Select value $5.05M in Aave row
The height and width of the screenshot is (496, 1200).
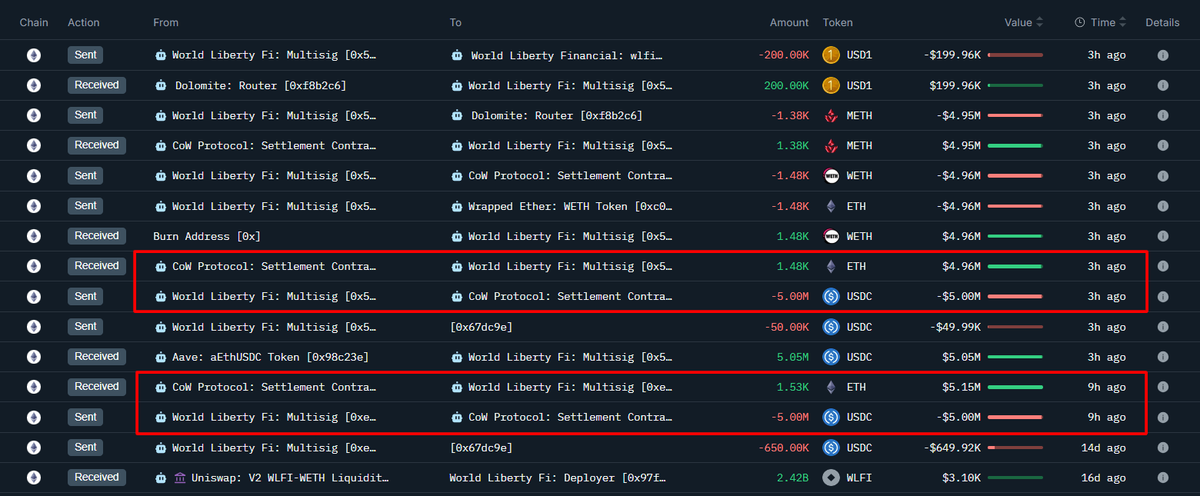pyautogui.click(x=961, y=357)
